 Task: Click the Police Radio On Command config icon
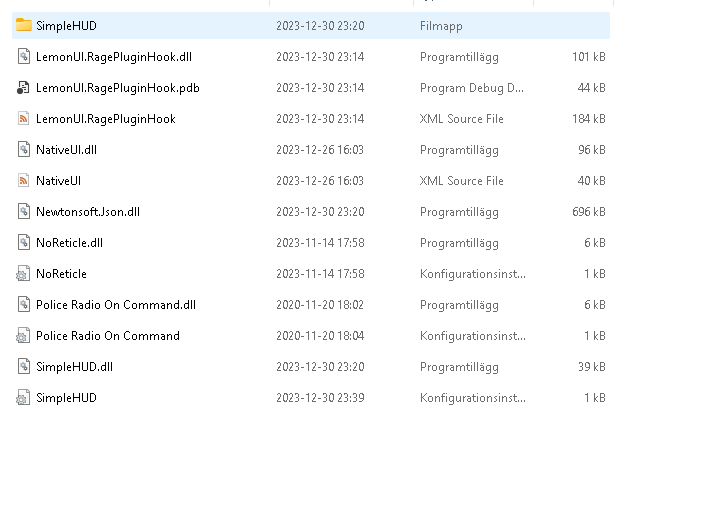click(x=24, y=336)
